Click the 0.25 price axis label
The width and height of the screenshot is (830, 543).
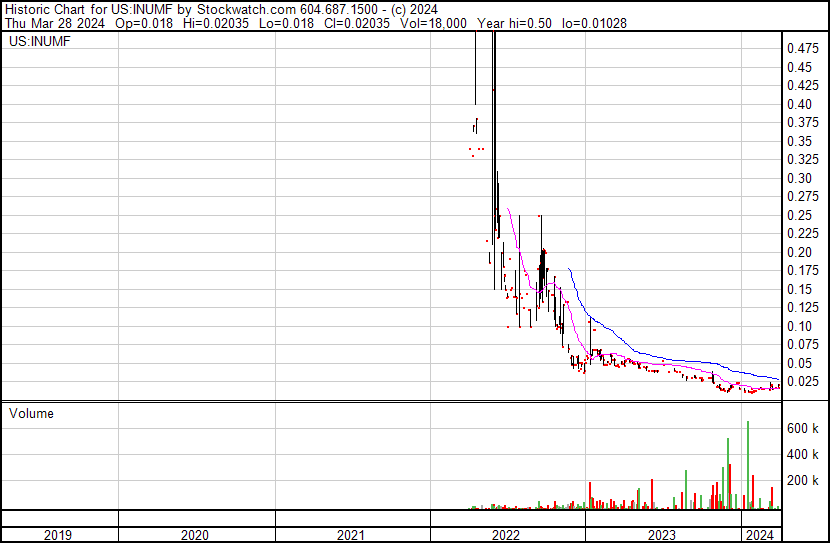tap(798, 215)
